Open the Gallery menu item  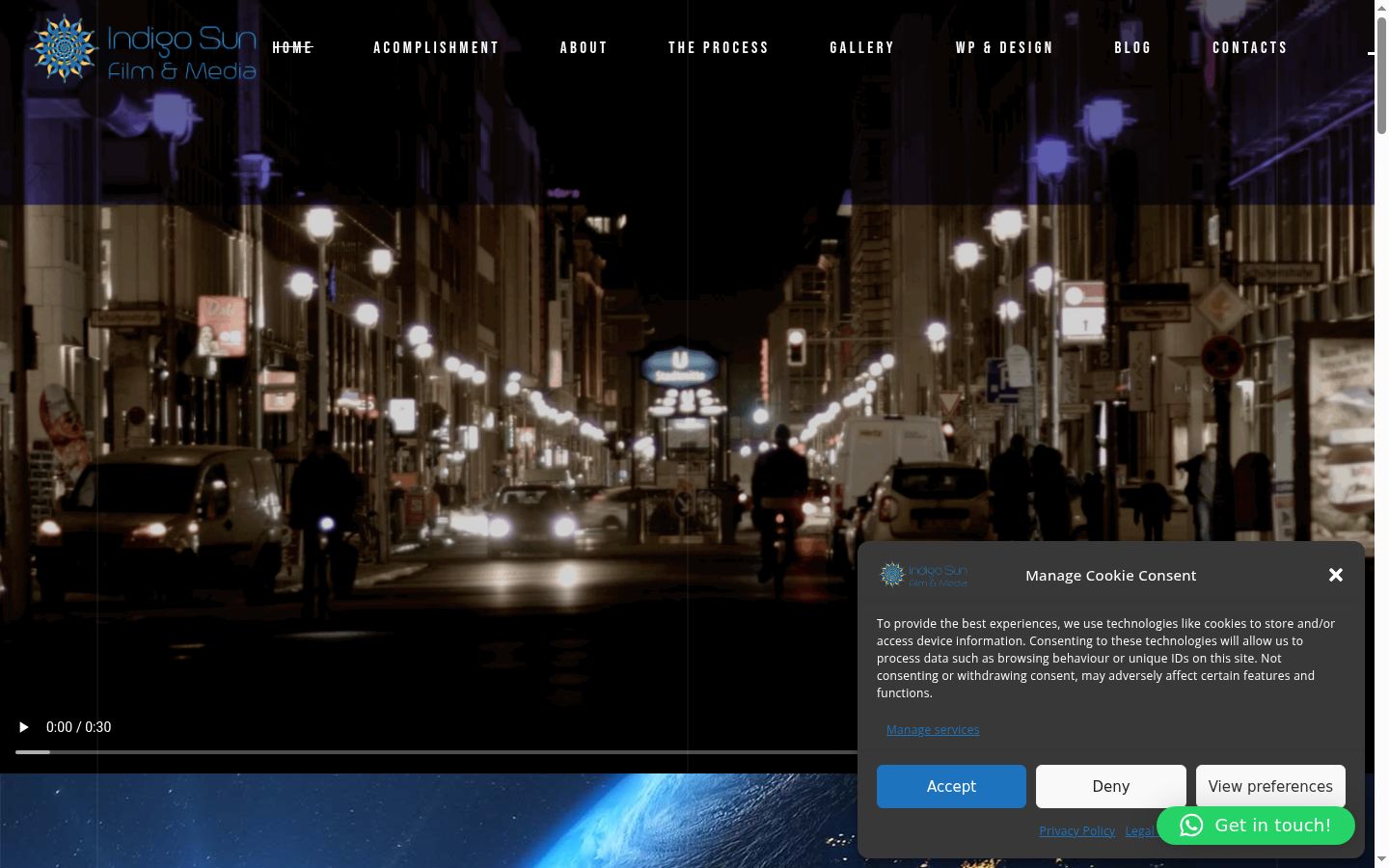[862, 47]
